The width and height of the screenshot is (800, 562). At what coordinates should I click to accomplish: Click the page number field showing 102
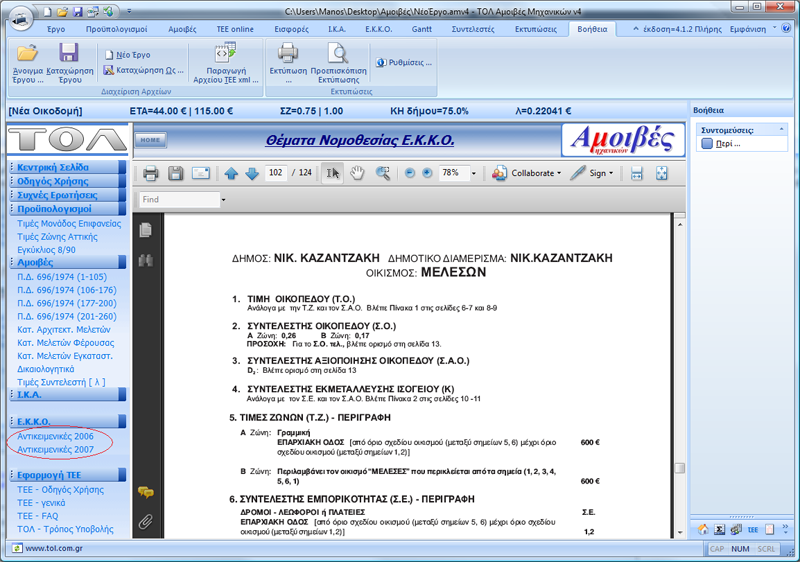point(276,173)
